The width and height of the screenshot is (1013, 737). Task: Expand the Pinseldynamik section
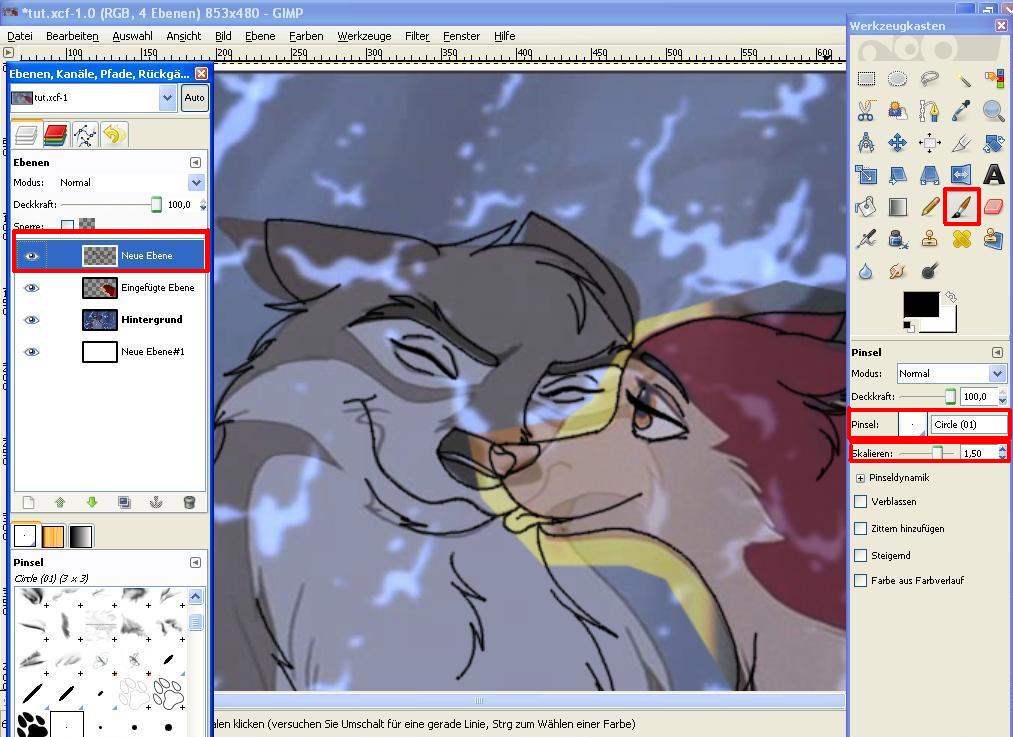tap(861, 478)
